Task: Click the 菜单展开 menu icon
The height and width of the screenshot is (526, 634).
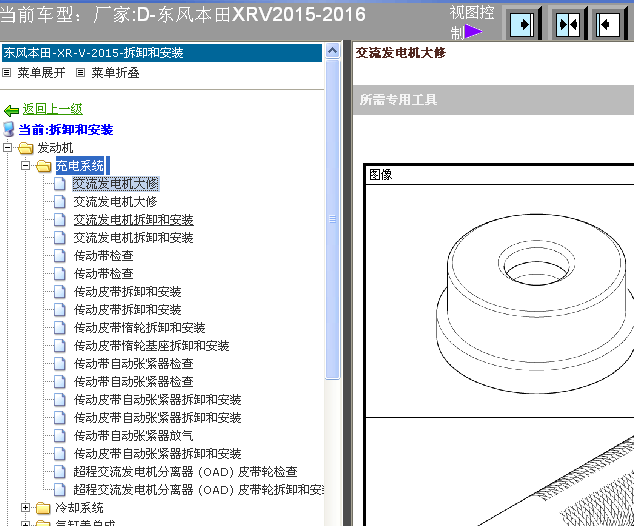Action: (x=6, y=73)
